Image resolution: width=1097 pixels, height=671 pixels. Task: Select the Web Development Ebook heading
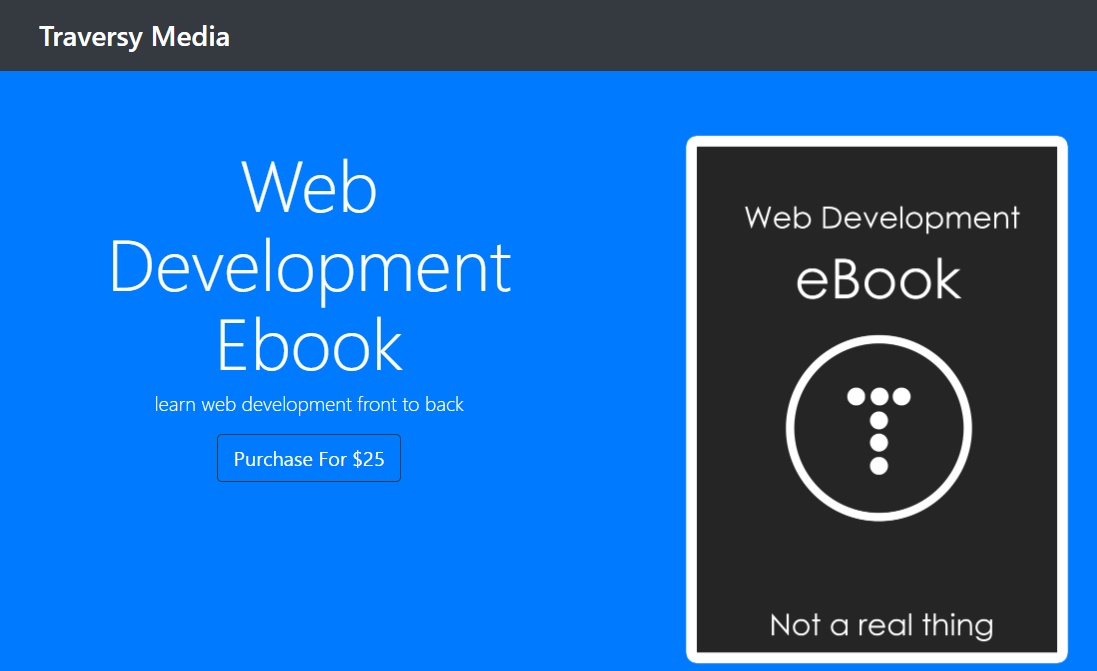pyautogui.click(x=309, y=266)
